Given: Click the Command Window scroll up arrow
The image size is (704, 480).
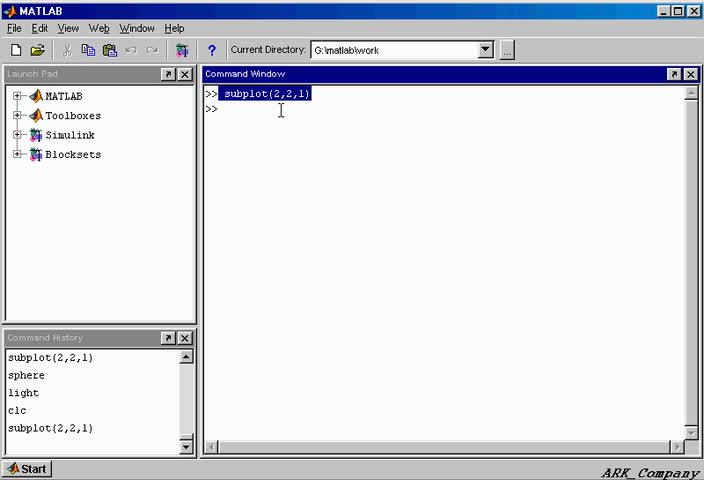Looking at the screenshot, I should click(691, 93).
